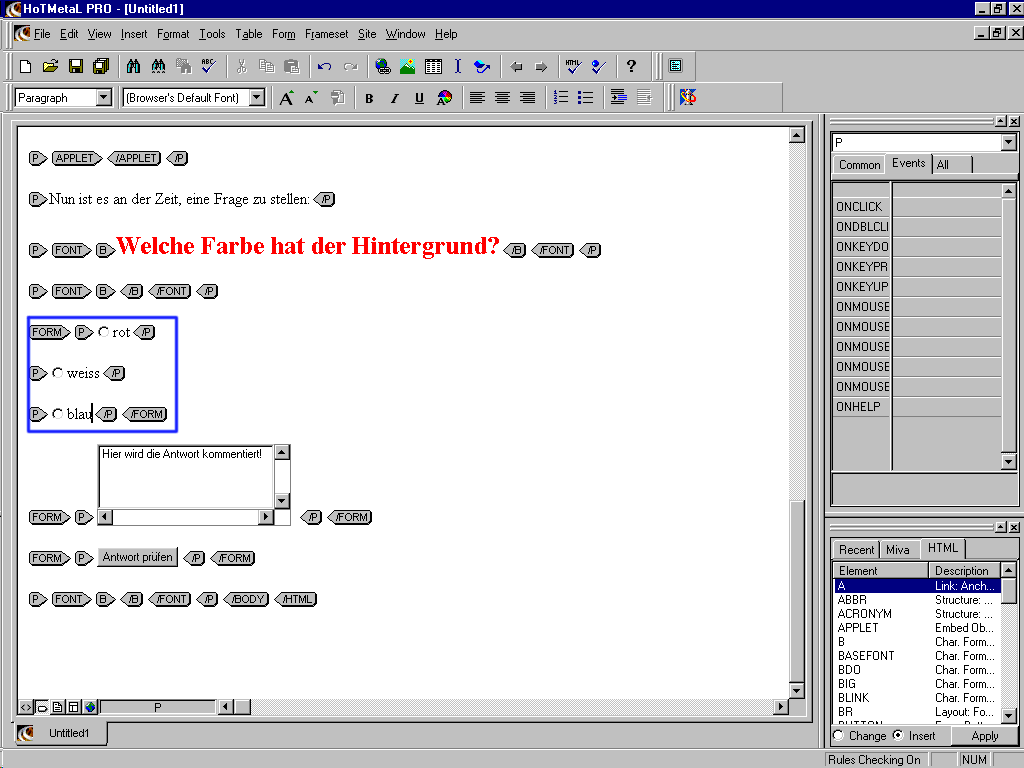
Task: Click the Validate HTML checkmark icon
Action: pos(572,67)
